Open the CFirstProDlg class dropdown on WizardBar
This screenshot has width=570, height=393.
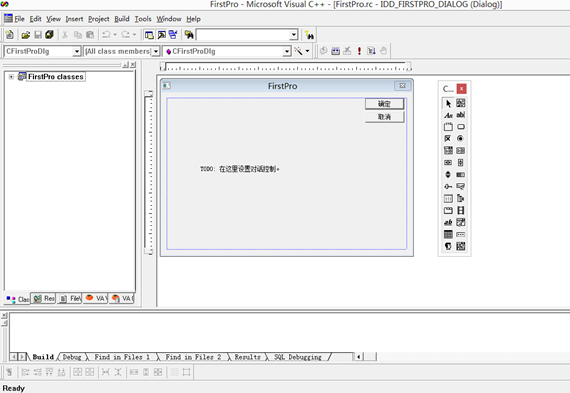[x=76, y=51]
